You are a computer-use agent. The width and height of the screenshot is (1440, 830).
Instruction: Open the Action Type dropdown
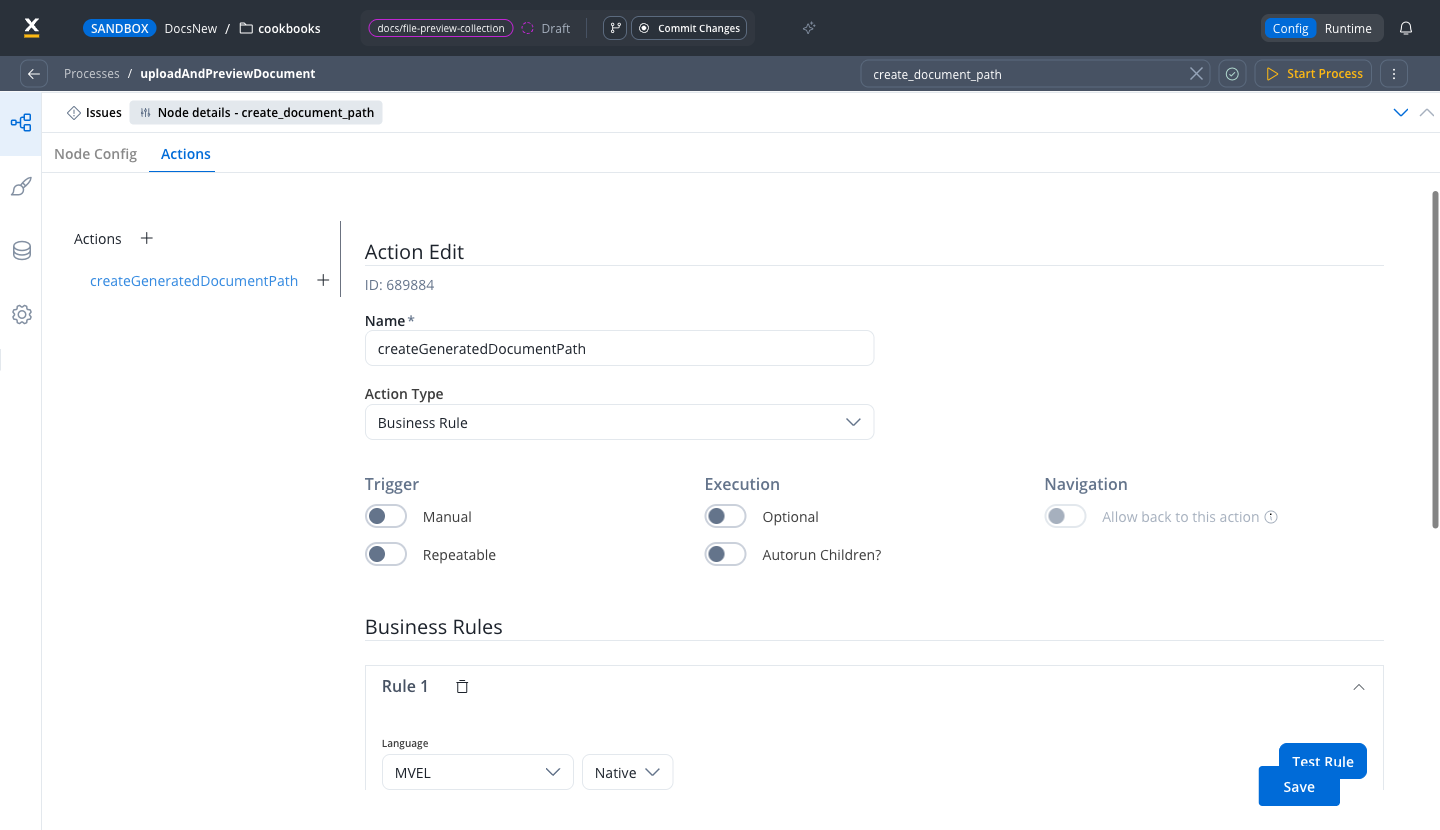click(x=619, y=422)
